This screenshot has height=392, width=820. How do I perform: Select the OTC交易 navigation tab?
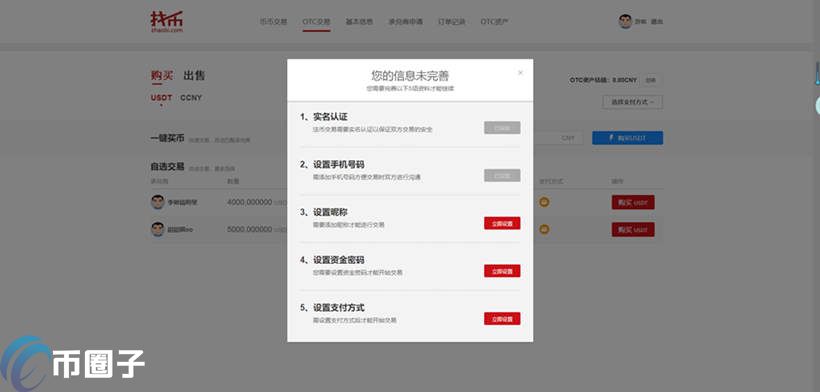coord(316,22)
